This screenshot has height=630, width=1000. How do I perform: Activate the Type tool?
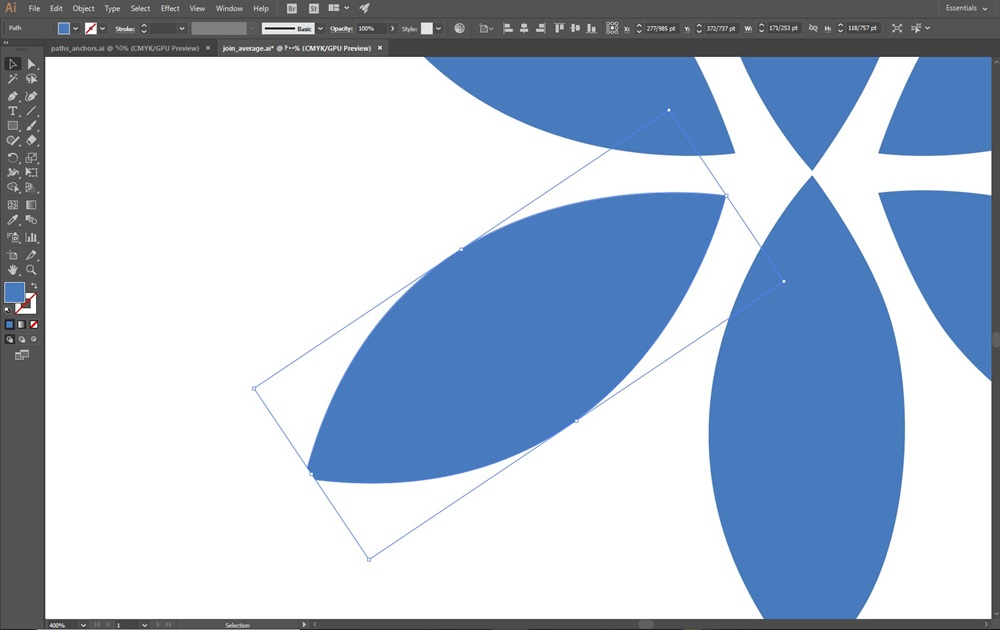pyautogui.click(x=12, y=111)
